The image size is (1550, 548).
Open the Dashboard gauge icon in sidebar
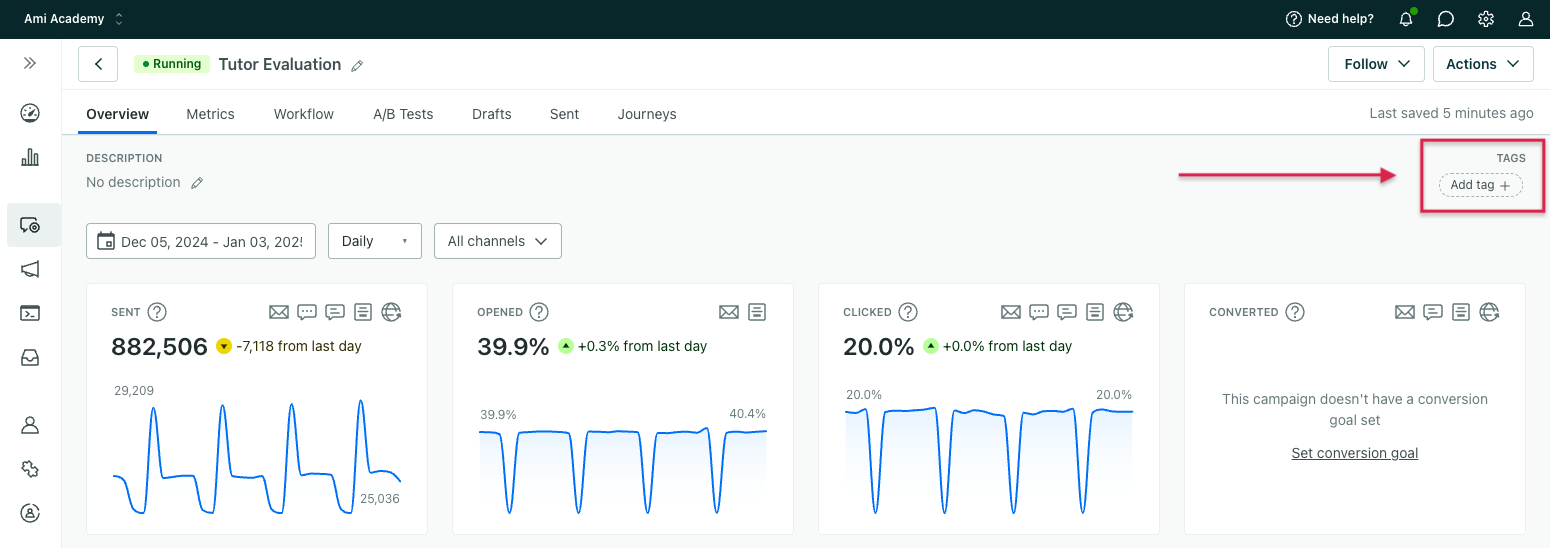point(30,113)
